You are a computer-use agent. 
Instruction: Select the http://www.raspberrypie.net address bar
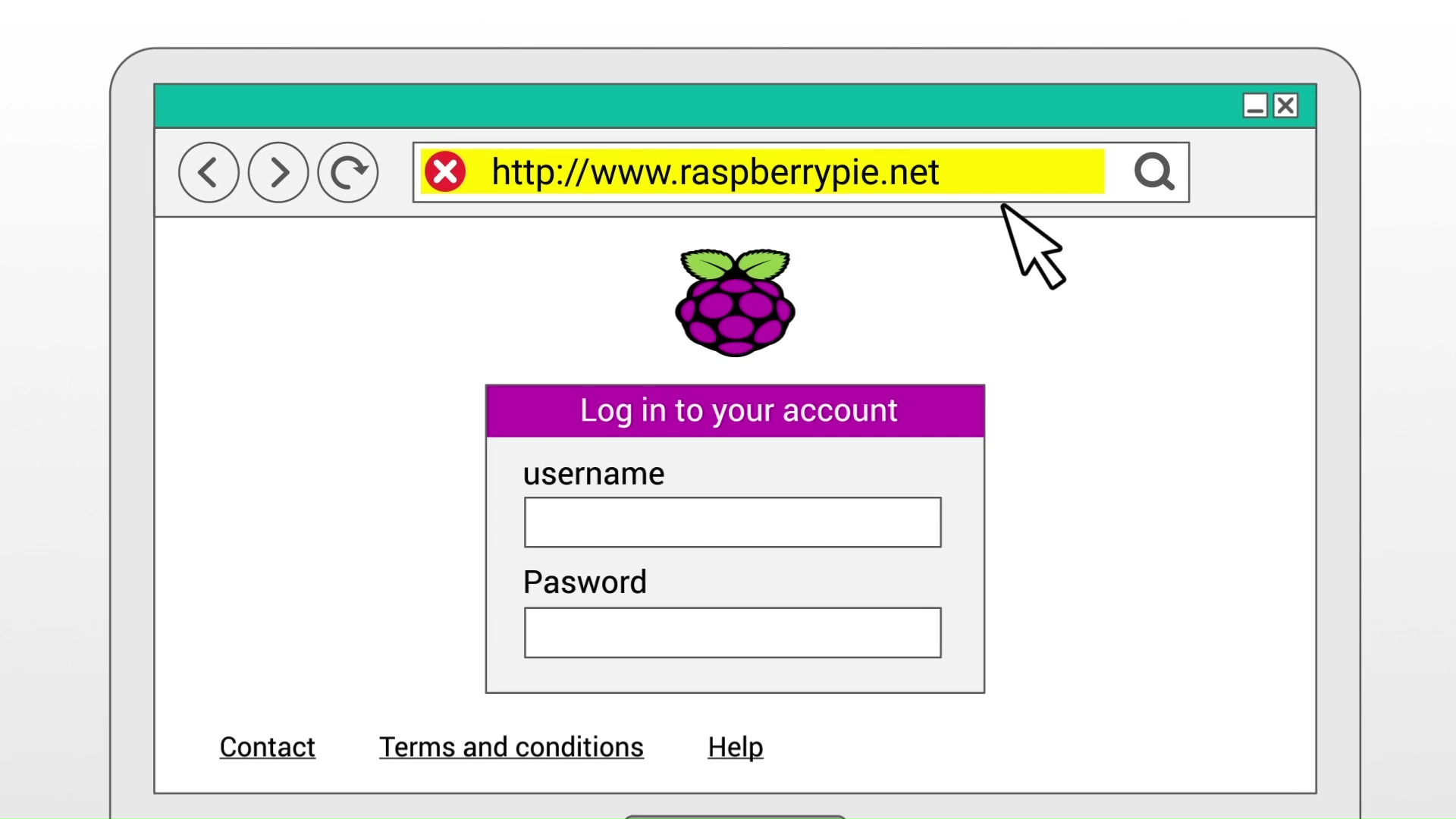pos(801,172)
